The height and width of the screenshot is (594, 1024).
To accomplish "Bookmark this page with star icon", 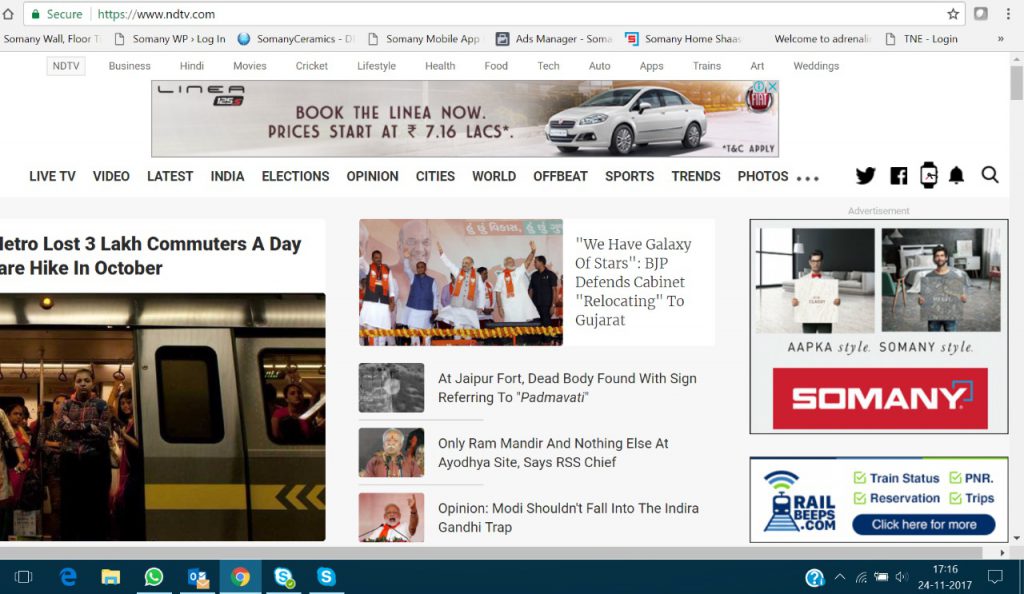I will pos(953,14).
